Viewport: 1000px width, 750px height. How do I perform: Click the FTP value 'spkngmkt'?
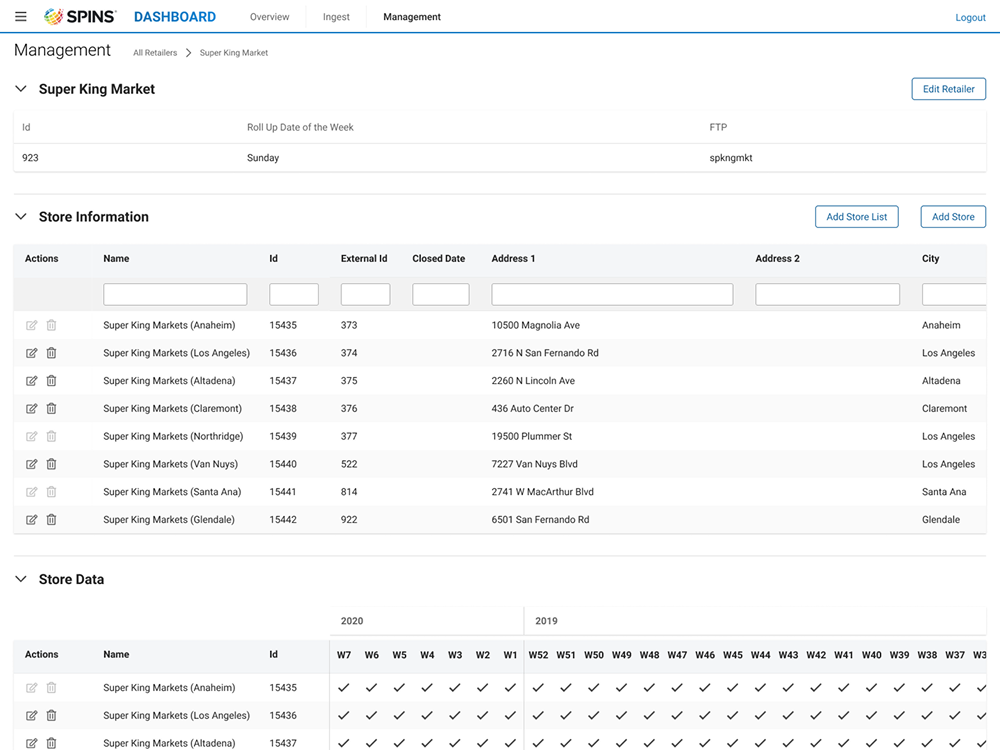click(730, 158)
